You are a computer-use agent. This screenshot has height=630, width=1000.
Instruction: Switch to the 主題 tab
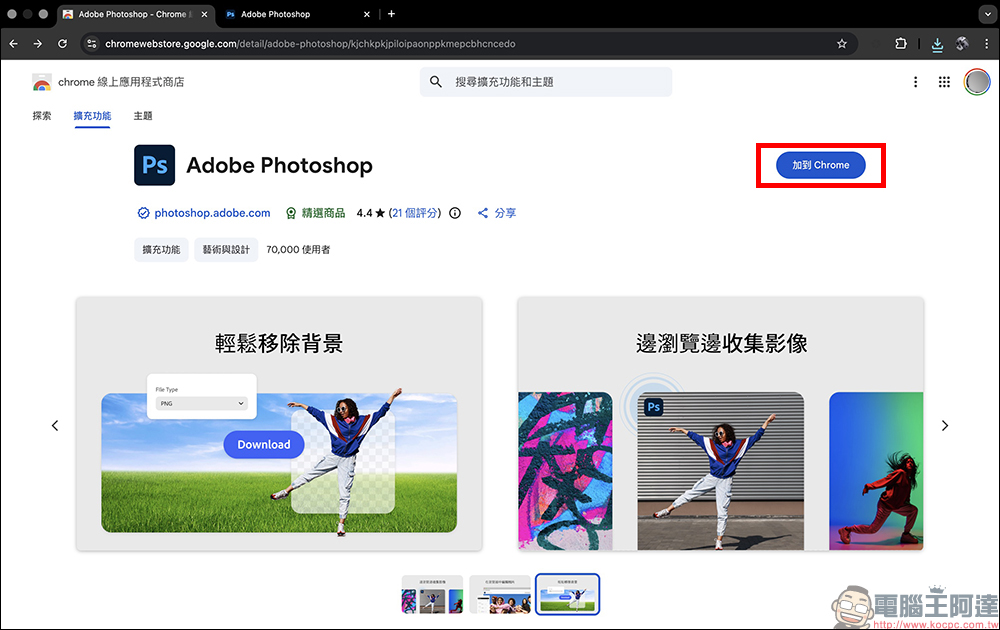coord(142,116)
